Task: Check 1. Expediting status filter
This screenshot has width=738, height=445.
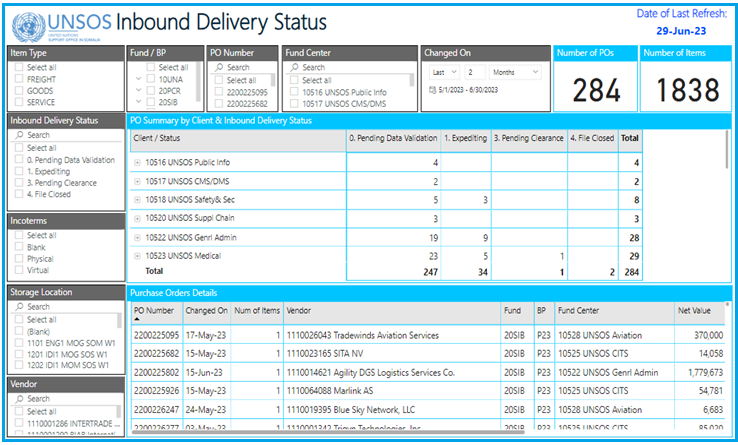Action: click(19, 171)
